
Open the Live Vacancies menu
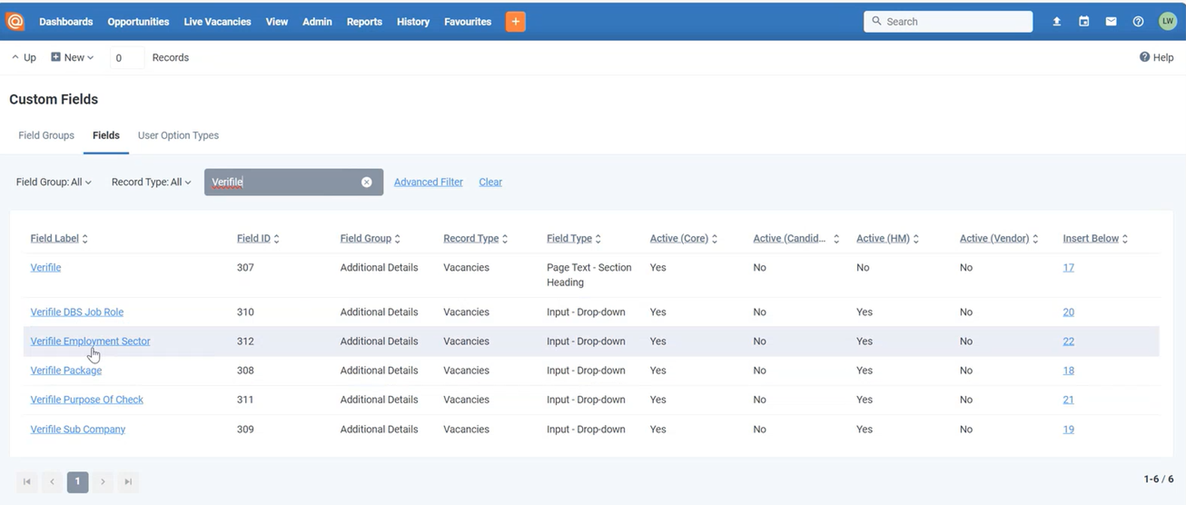coord(217,22)
